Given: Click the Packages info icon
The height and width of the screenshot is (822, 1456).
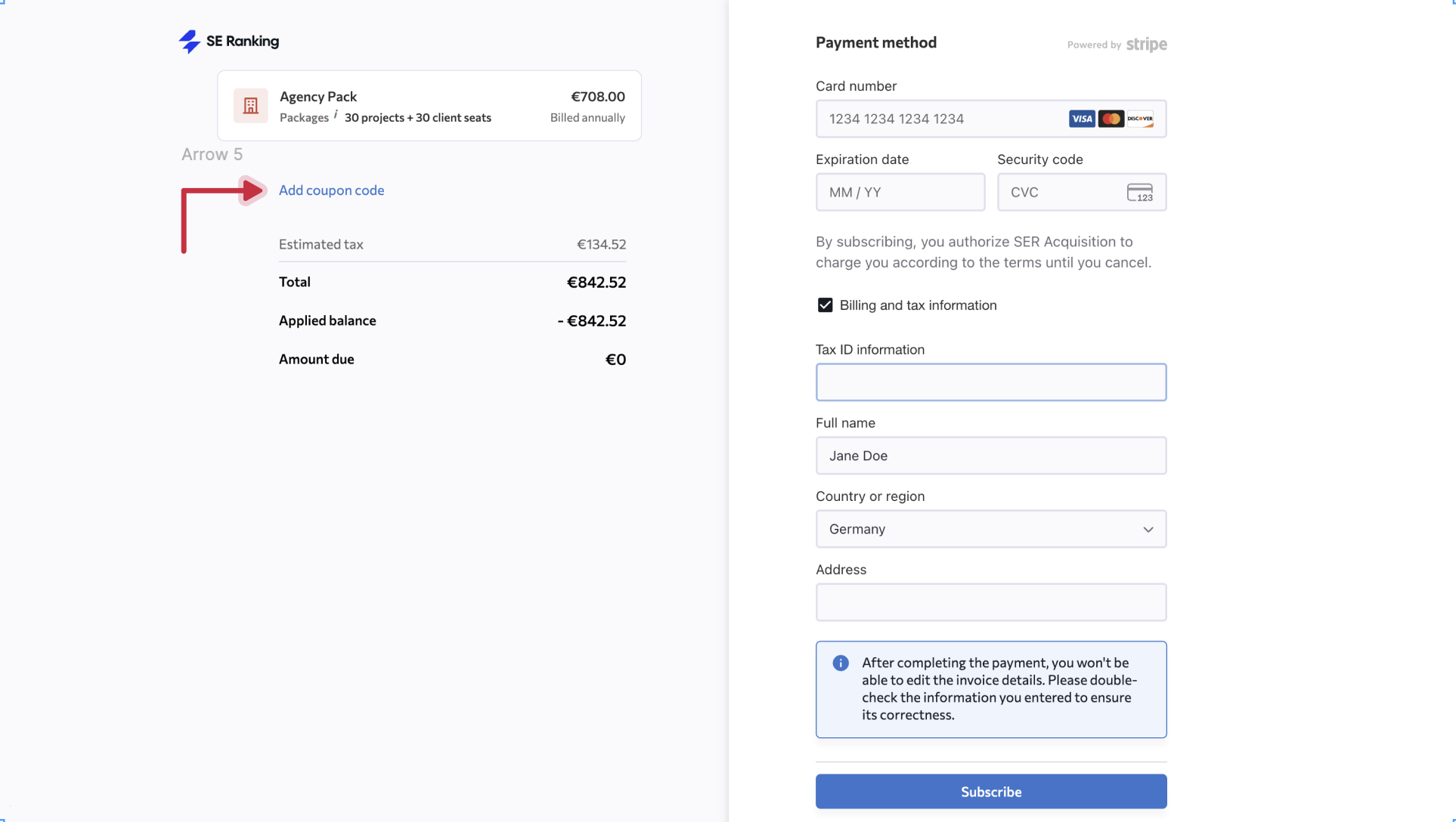Looking at the screenshot, I should (336, 114).
